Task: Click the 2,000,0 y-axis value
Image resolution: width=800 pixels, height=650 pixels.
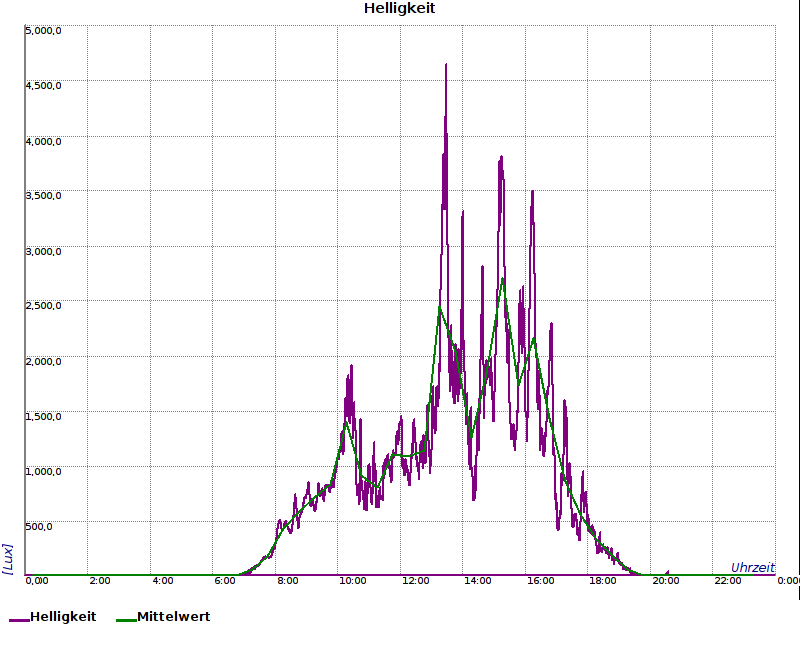Action: click(43, 361)
